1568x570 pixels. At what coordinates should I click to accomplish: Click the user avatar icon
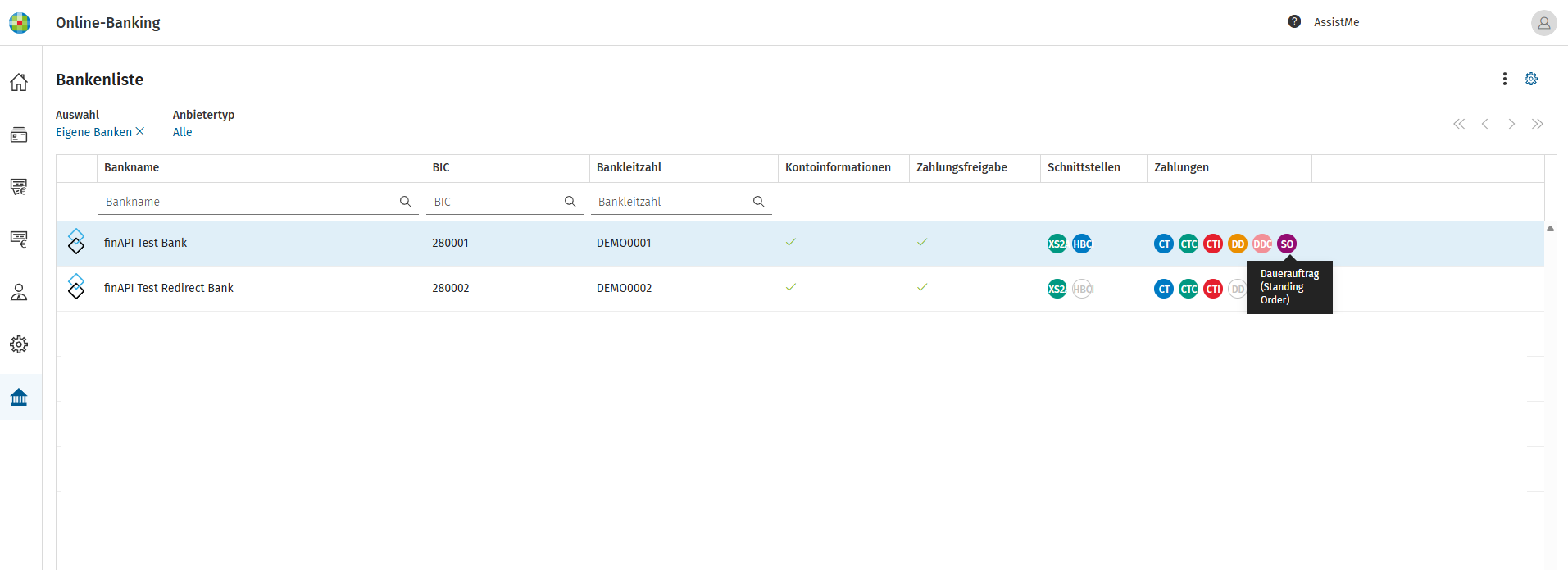(1543, 23)
